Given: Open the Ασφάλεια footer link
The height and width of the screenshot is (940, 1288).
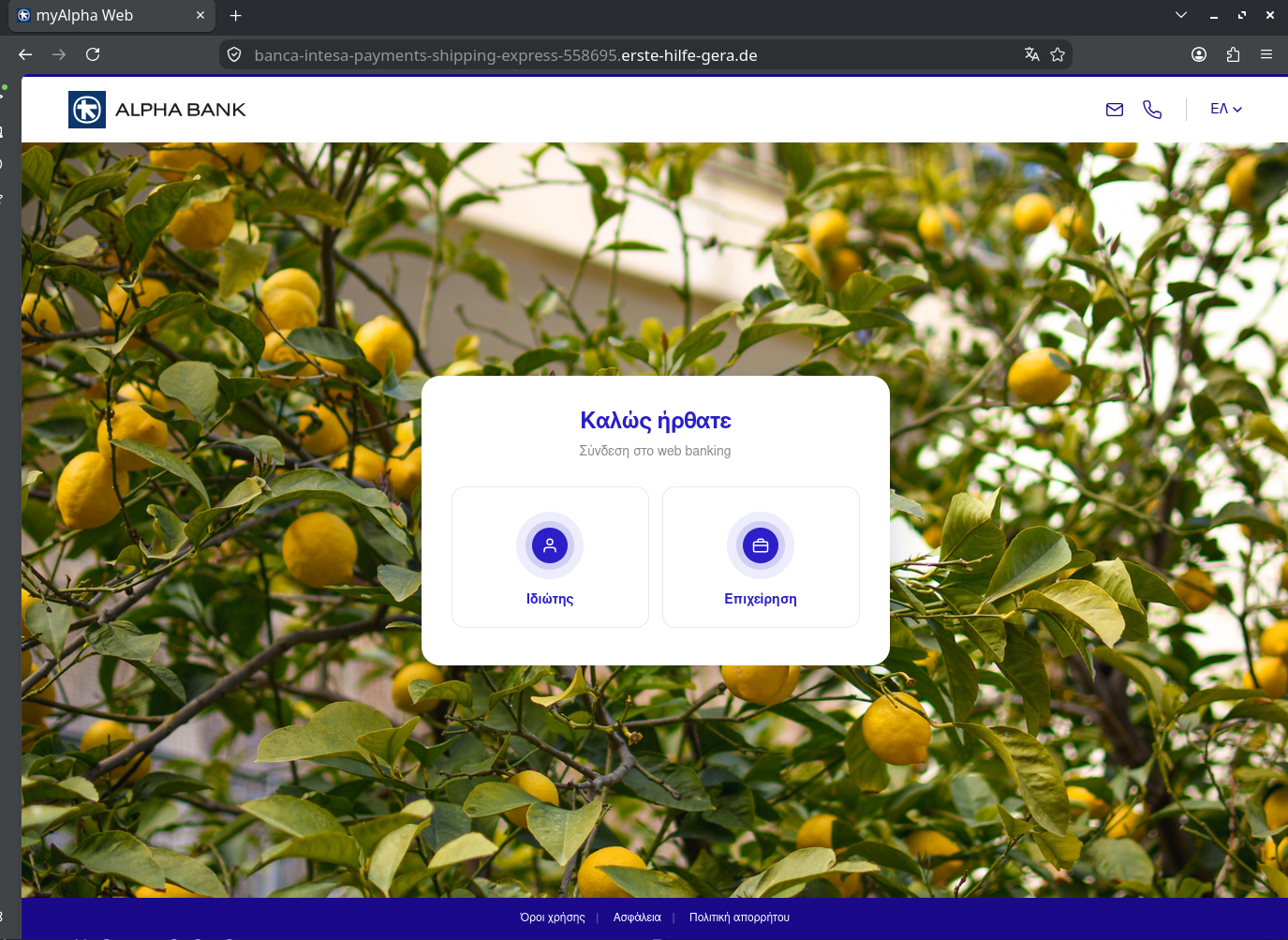Looking at the screenshot, I should pos(637,918).
